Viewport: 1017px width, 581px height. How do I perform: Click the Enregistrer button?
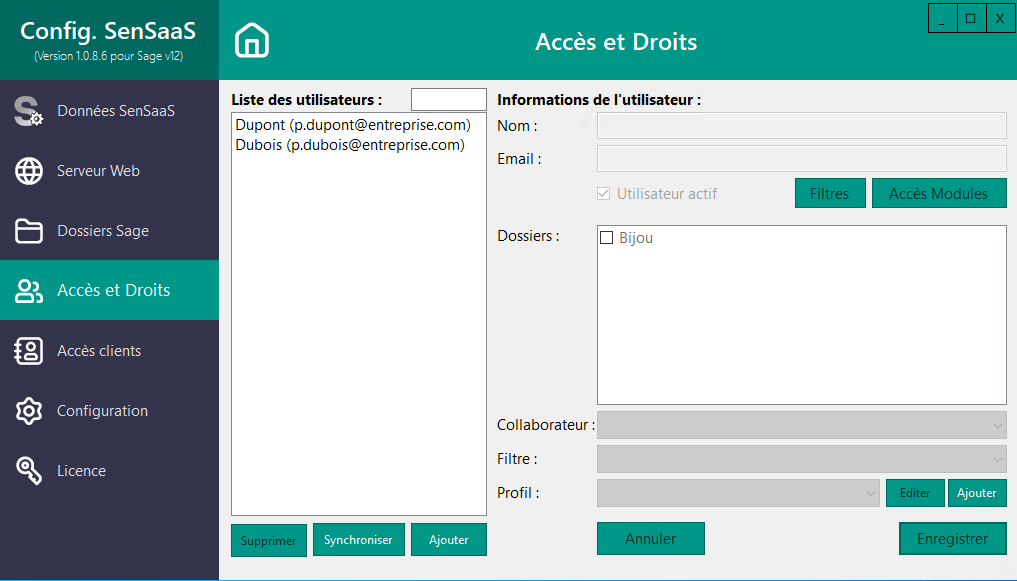point(952,538)
